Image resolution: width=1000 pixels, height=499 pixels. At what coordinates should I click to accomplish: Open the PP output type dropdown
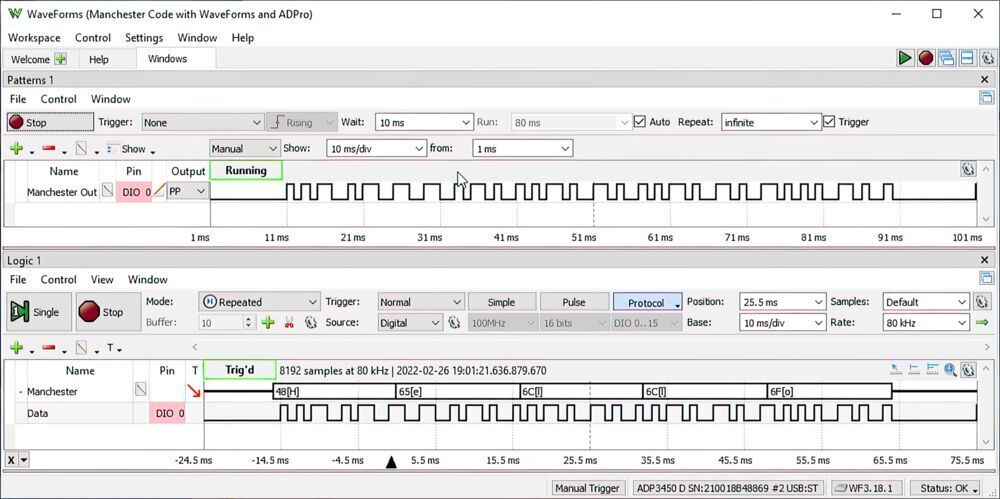[187, 191]
